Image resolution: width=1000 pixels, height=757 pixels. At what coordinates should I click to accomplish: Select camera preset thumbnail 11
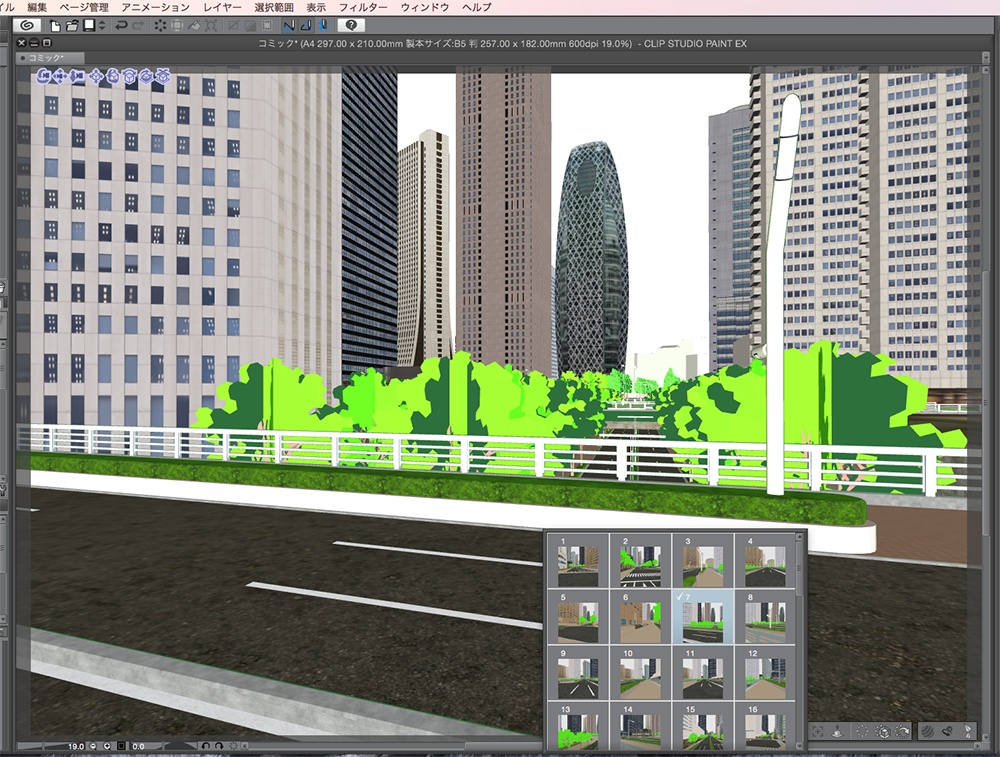coord(702,673)
